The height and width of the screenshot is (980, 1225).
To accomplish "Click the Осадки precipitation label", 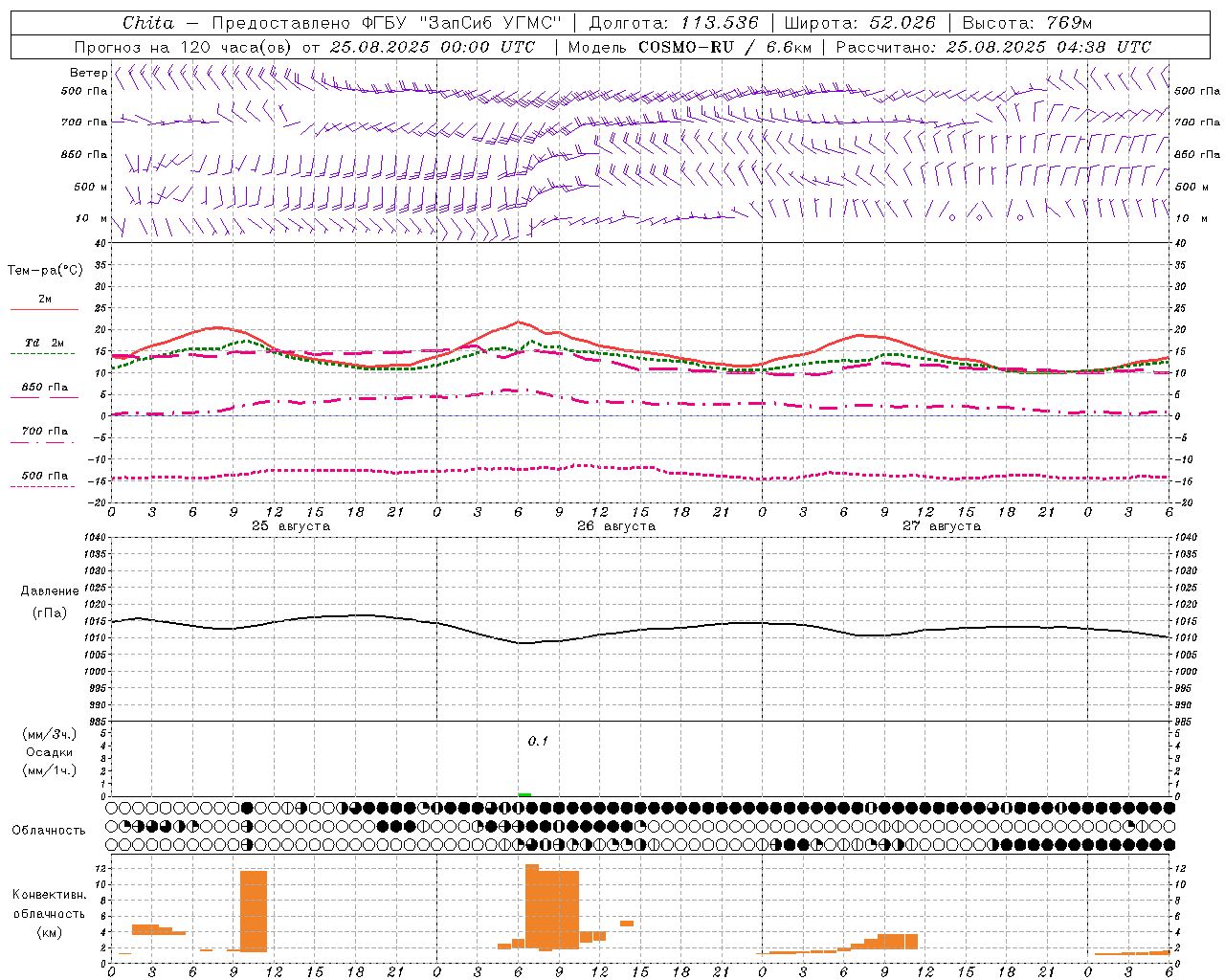I will click(50, 752).
